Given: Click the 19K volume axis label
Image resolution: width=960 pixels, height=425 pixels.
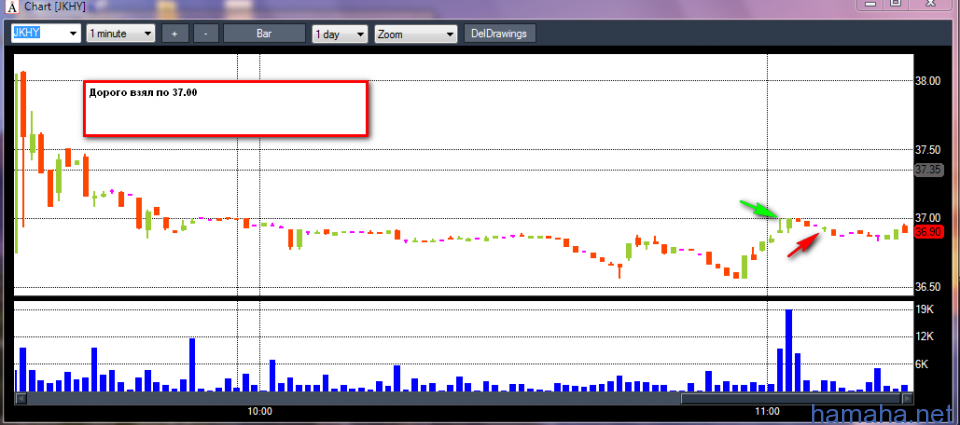Looking at the screenshot, I should (x=924, y=310).
